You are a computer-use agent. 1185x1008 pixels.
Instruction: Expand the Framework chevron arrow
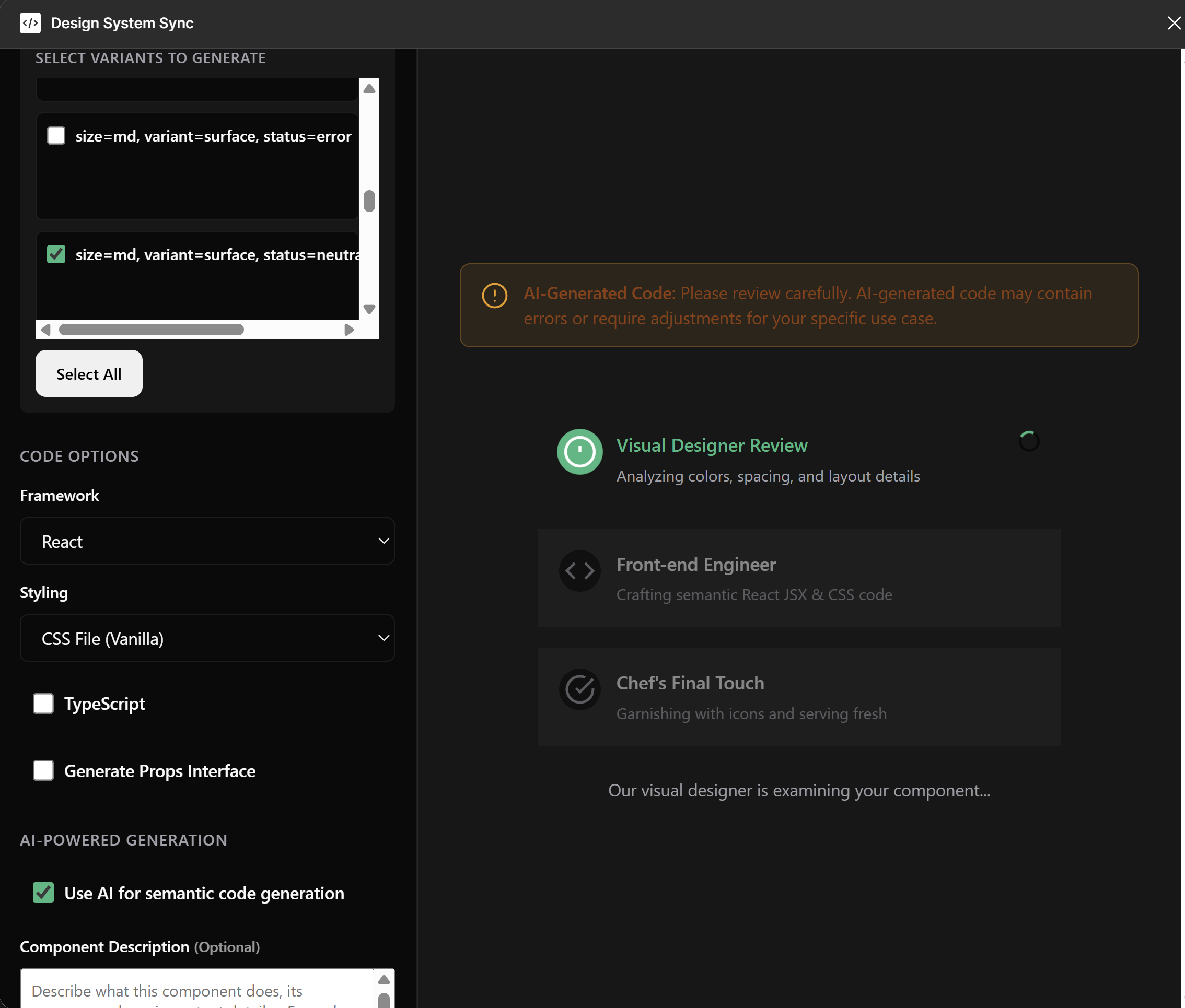click(x=384, y=541)
